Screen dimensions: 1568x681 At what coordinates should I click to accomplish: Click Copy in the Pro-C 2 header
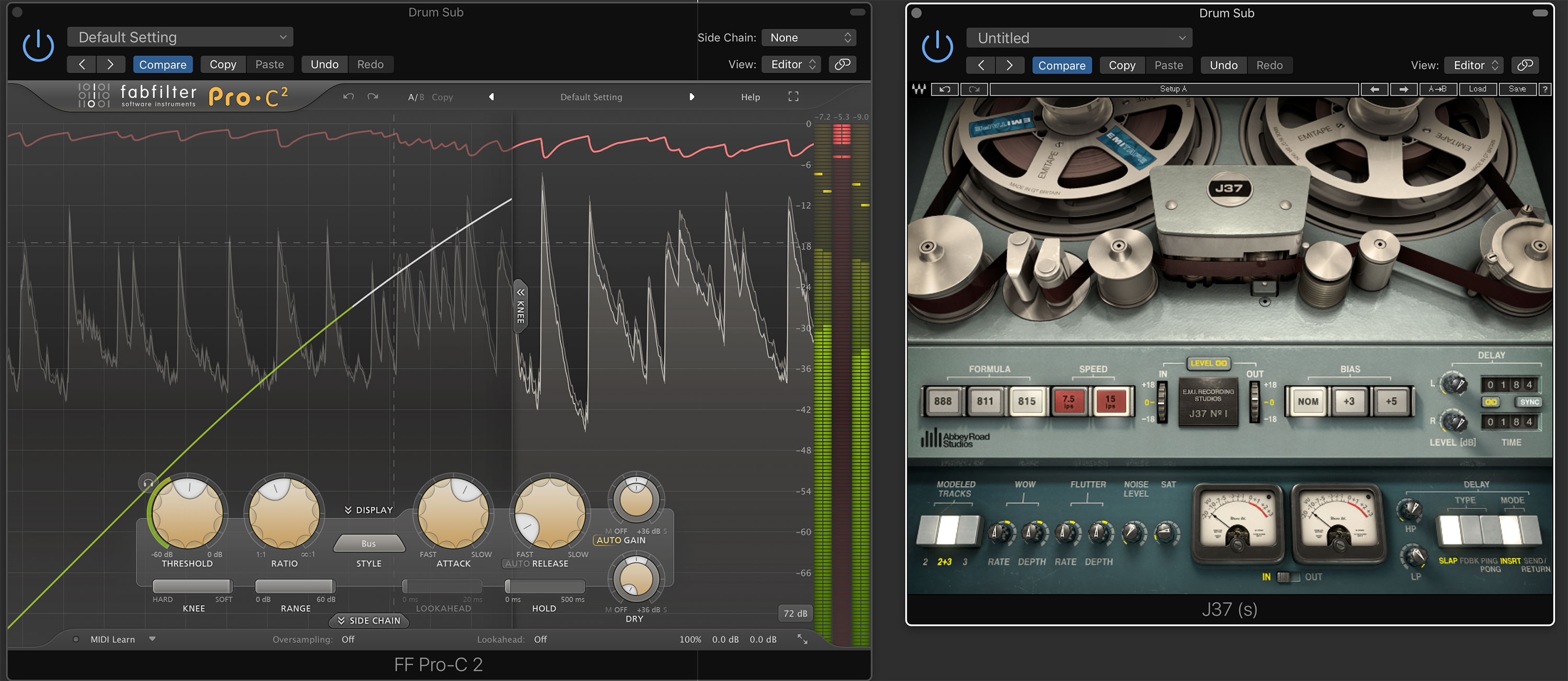tap(223, 64)
